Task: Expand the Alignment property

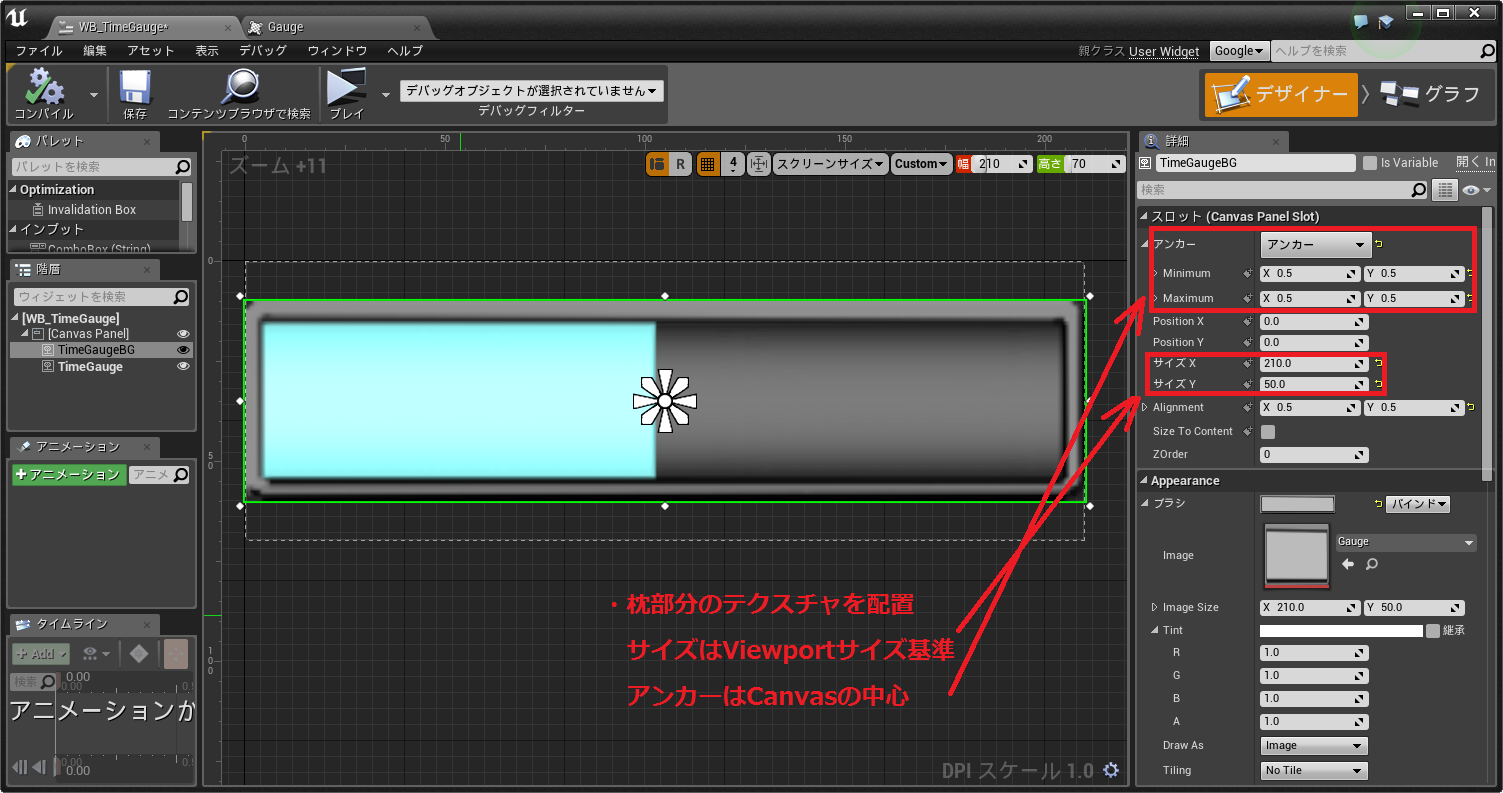Action: (x=1146, y=407)
